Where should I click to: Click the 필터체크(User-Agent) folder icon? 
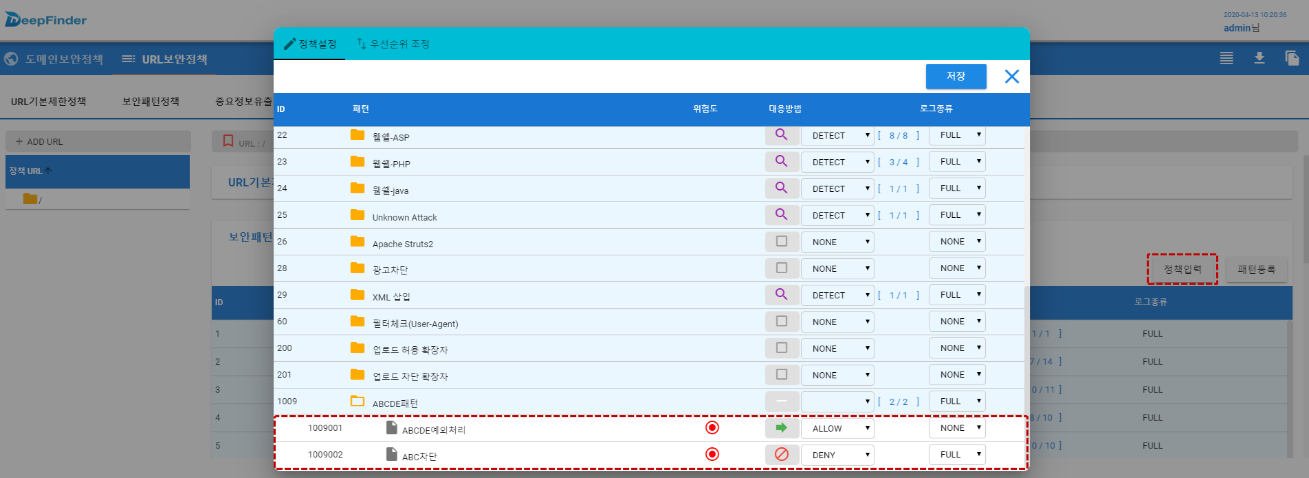(357, 321)
